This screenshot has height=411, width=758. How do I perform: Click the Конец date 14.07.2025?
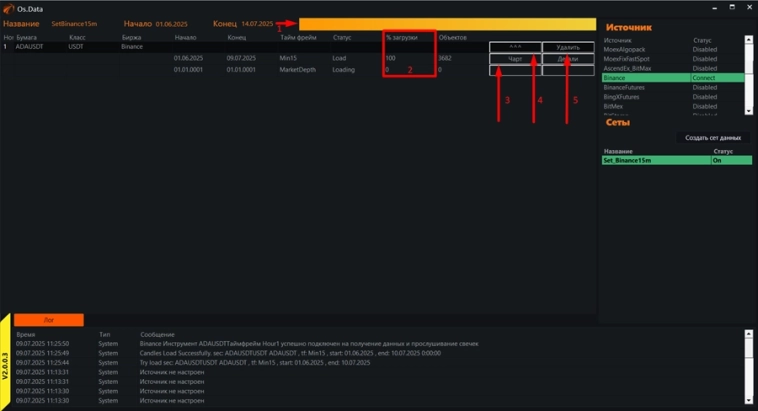(x=257, y=24)
